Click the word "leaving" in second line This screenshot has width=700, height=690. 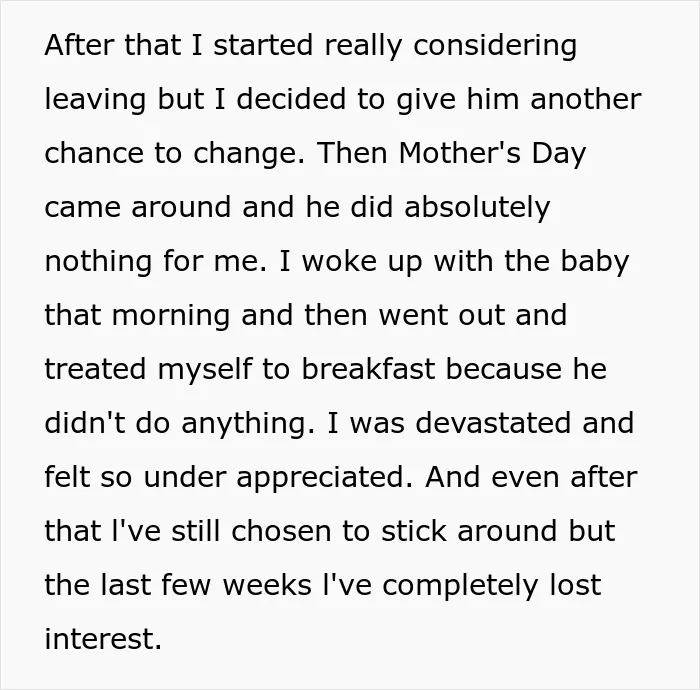click(x=96, y=100)
